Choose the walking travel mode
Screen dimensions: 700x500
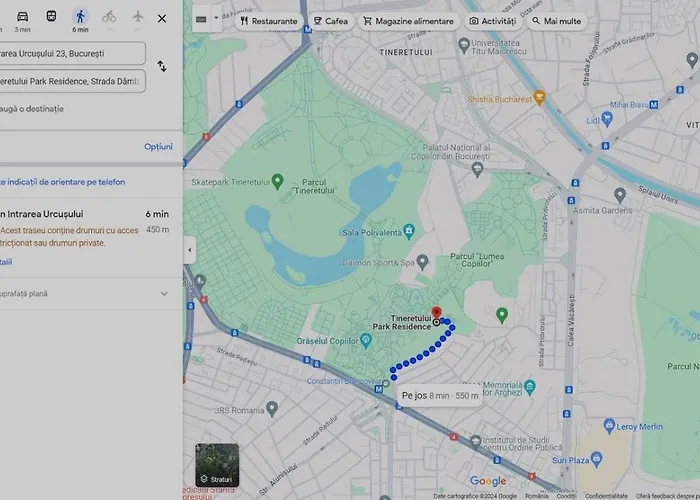[x=80, y=17]
